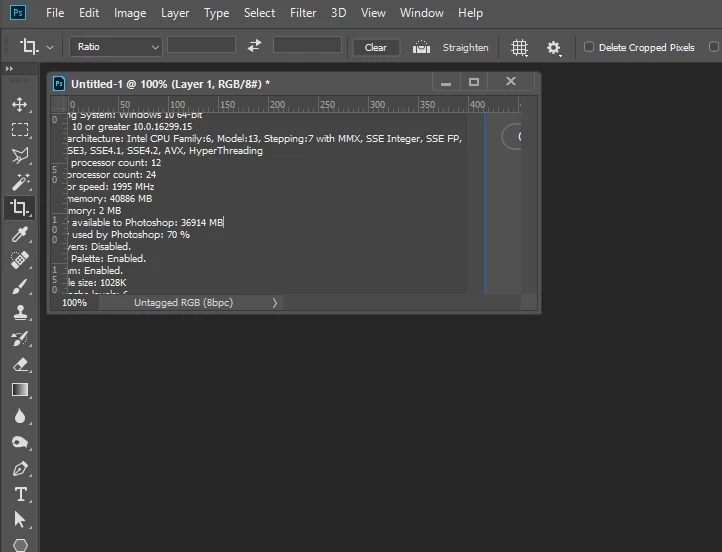
Task: Select the Crop tool in the toolbox
Action: click(x=20, y=208)
